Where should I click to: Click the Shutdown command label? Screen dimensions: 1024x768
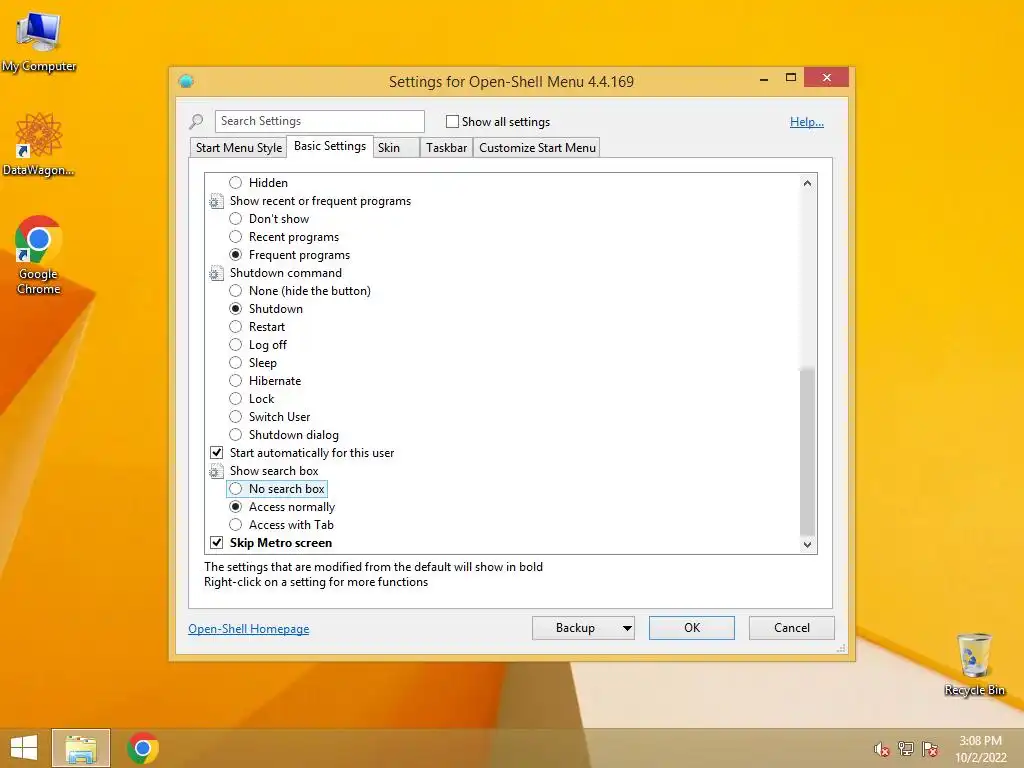coord(285,273)
